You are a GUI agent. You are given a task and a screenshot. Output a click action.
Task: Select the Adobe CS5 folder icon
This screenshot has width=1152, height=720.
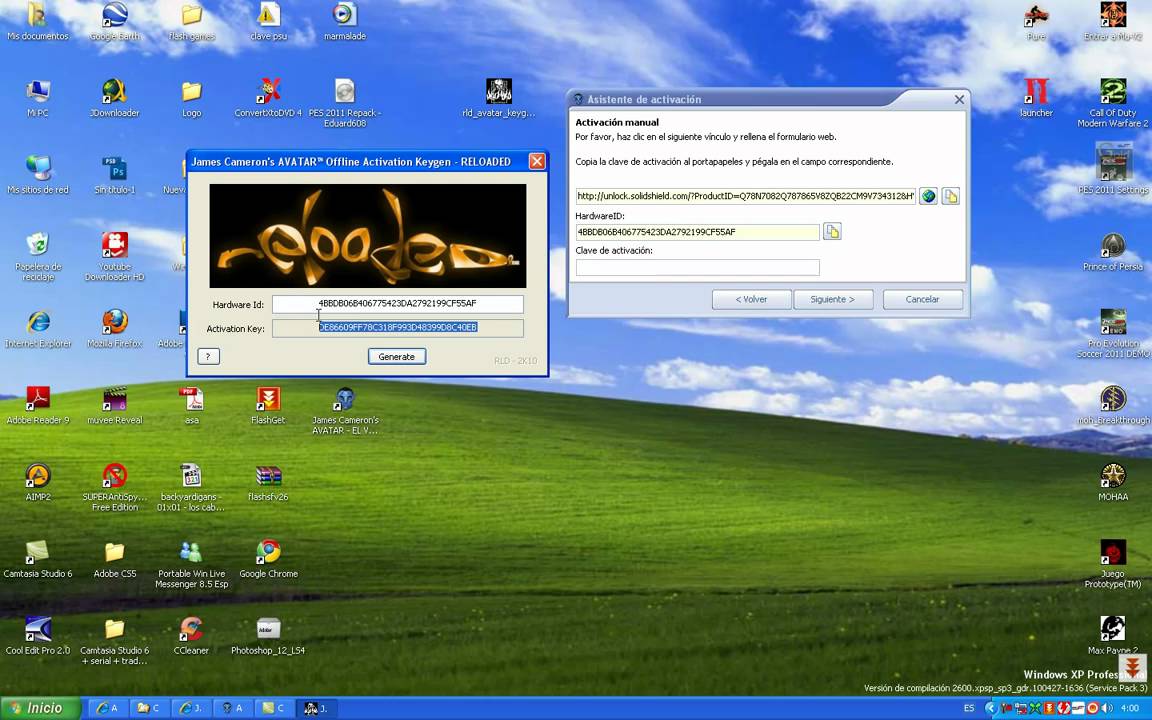(x=115, y=559)
